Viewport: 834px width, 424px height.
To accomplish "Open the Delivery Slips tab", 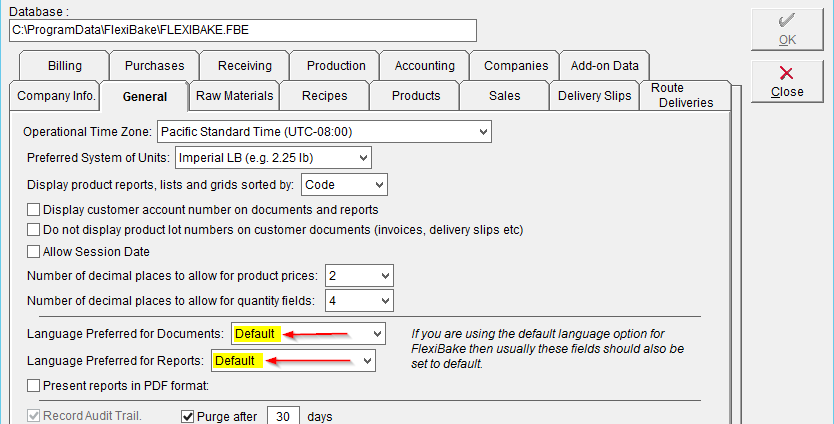I will [594, 96].
